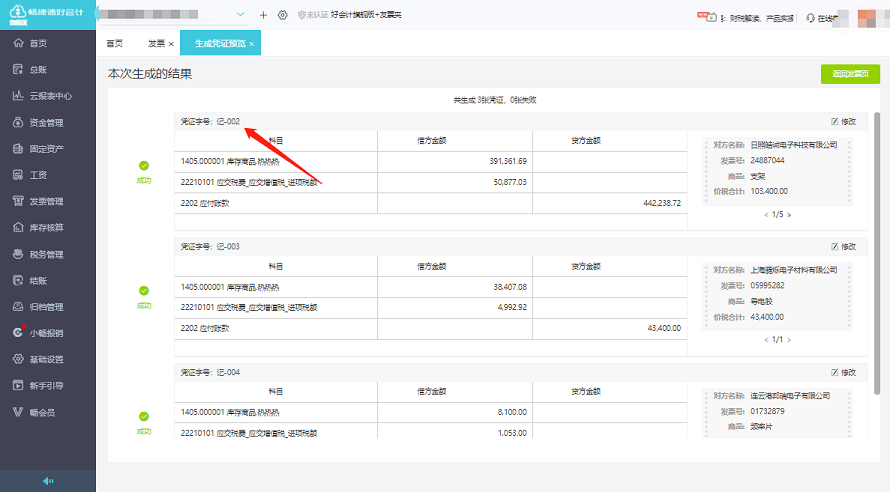
Task: Click 修改 for voucher 记-002
Action: pyautogui.click(x=843, y=121)
